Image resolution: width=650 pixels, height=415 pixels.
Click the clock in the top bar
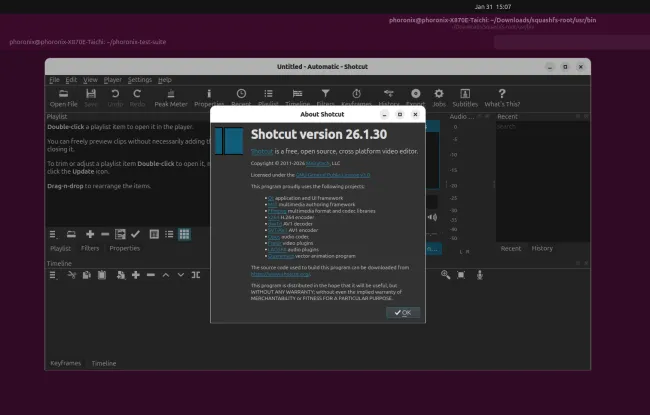[492, 7]
